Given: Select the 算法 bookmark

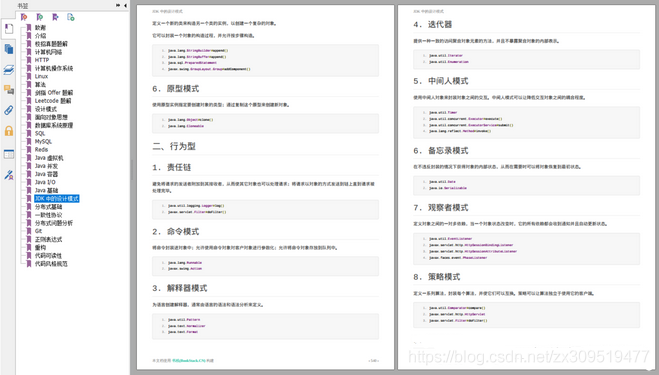Looking at the screenshot, I should pyautogui.click(x=40, y=85).
